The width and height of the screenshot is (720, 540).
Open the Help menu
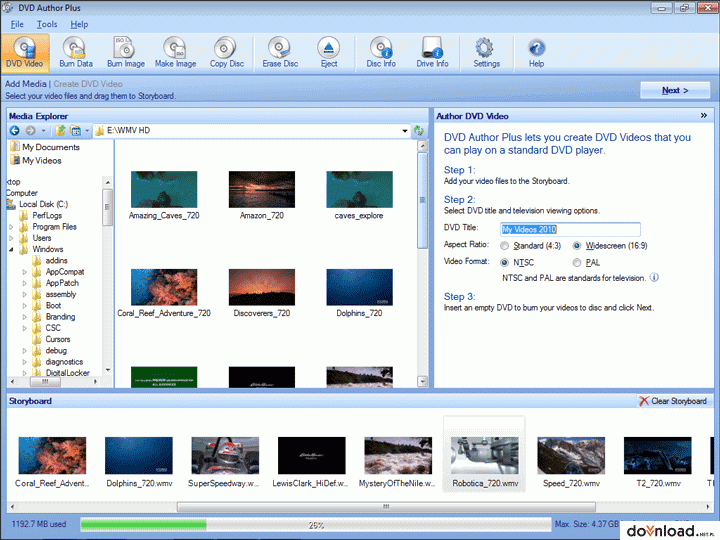(79, 24)
